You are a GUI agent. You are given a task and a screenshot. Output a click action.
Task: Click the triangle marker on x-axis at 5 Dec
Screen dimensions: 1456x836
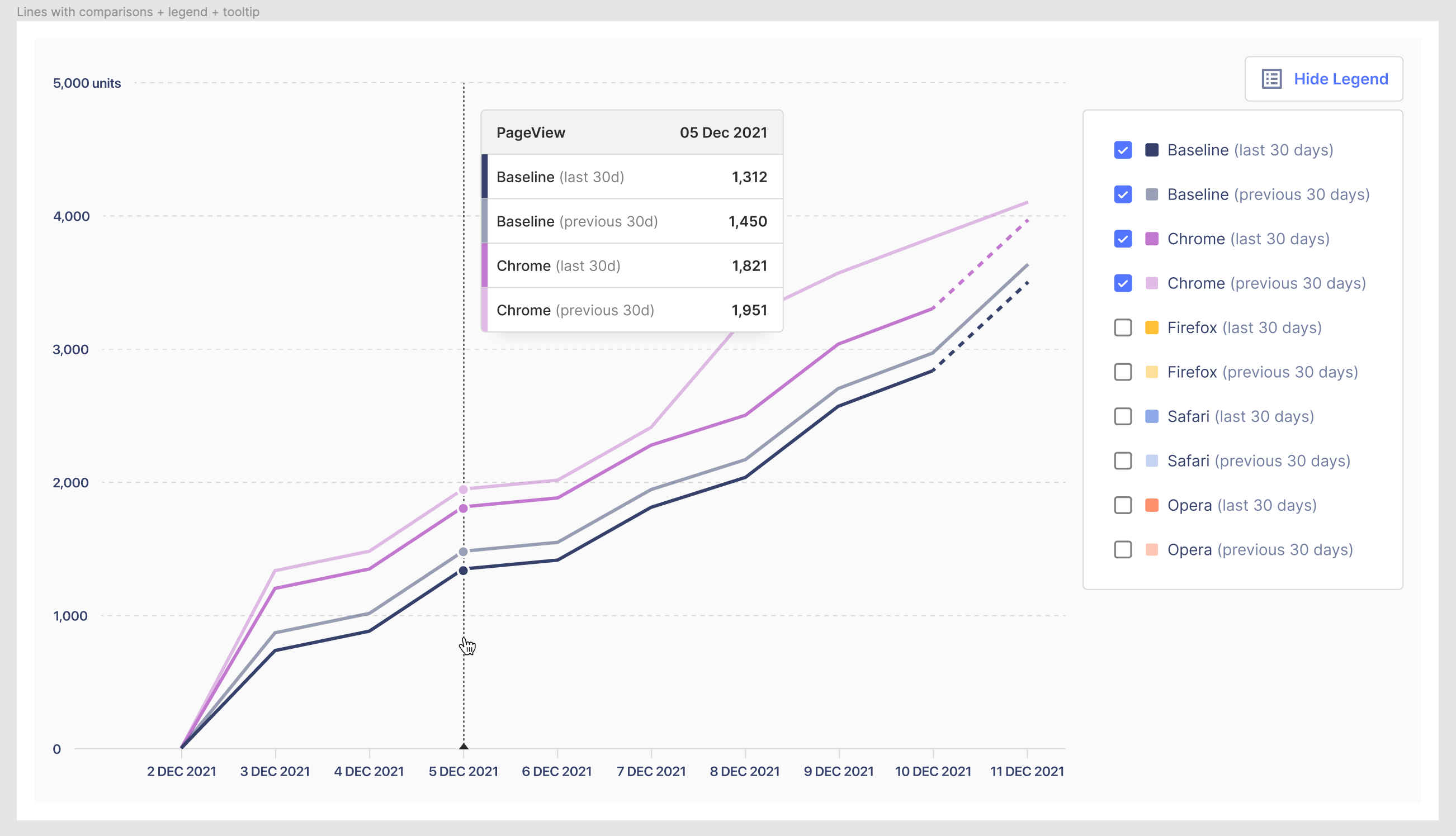(x=464, y=746)
